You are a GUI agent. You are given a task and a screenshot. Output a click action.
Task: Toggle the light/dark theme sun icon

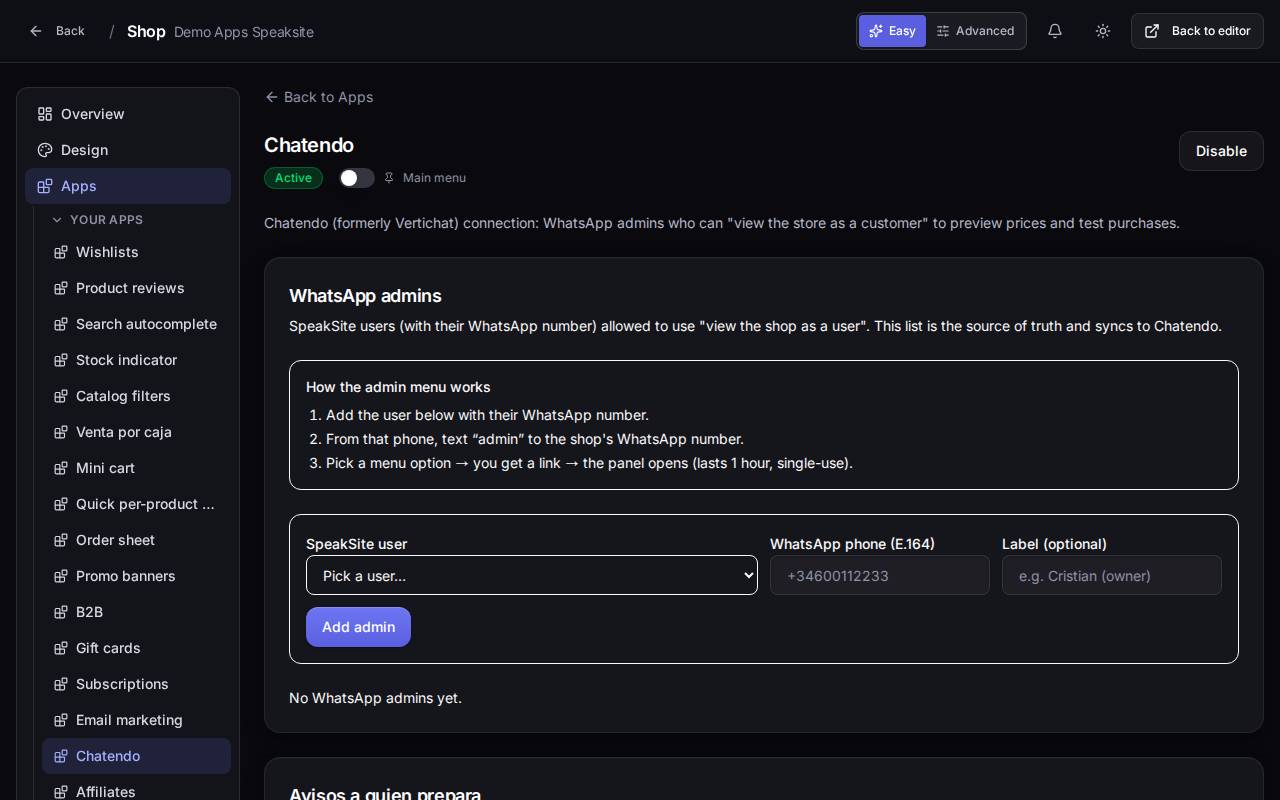coord(1103,31)
